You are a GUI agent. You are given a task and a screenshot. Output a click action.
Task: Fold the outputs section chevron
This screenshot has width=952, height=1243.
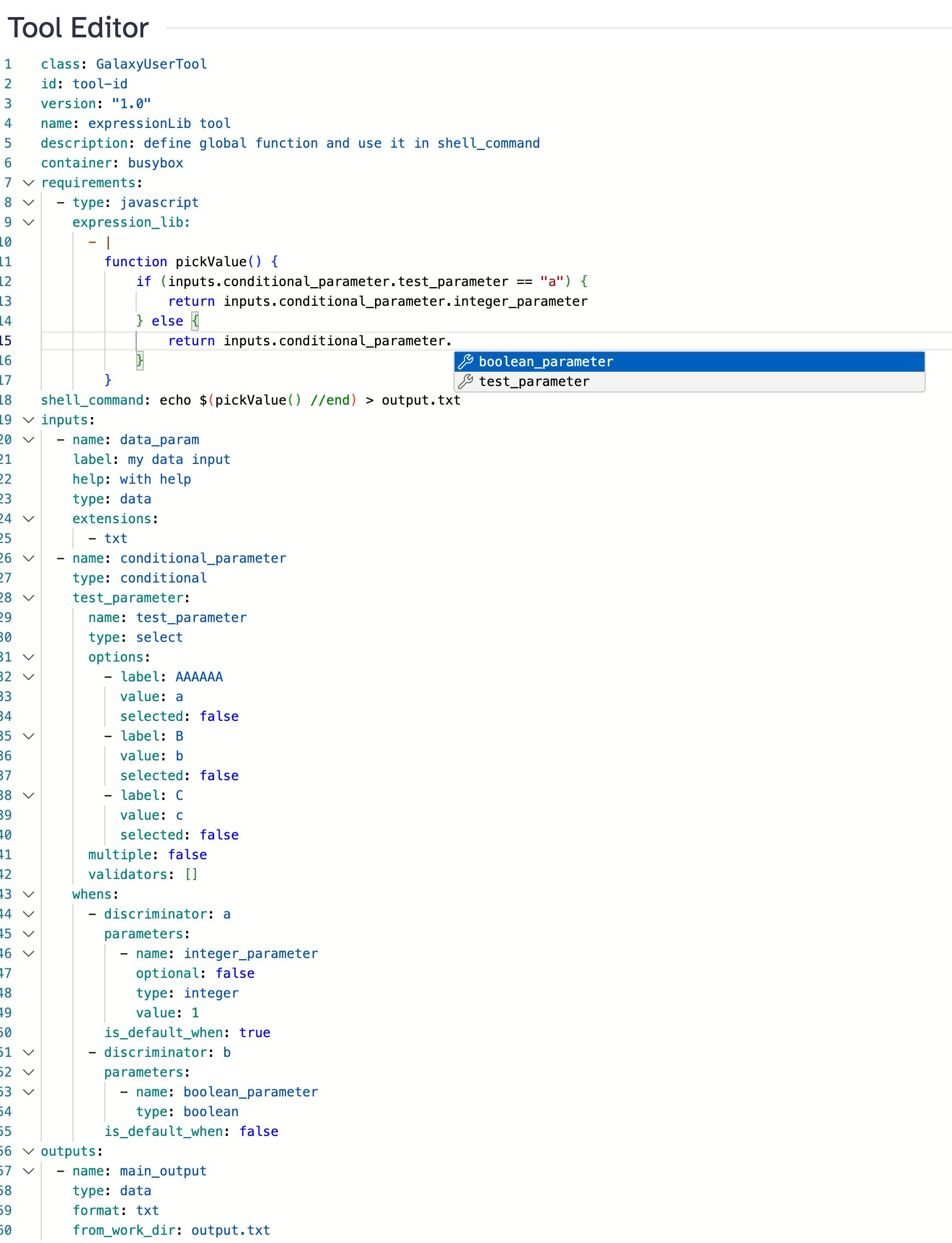click(29, 1151)
